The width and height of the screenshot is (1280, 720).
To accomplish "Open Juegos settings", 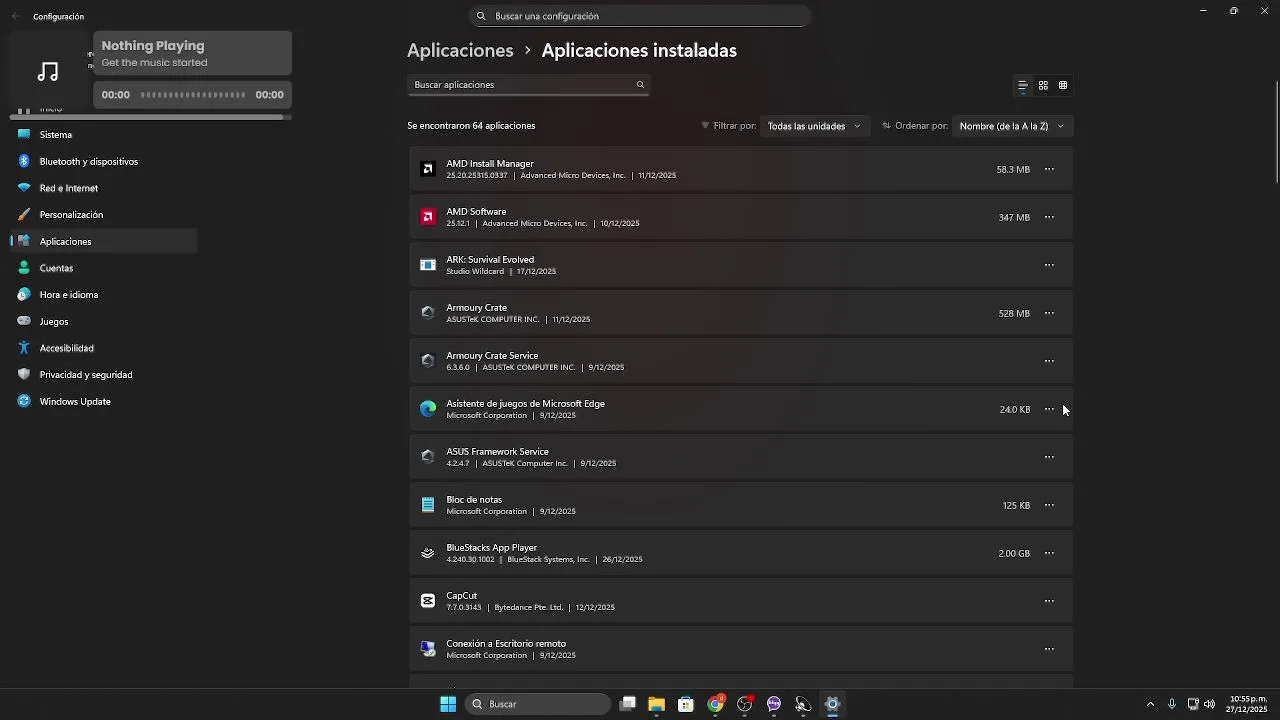I will (104, 322).
